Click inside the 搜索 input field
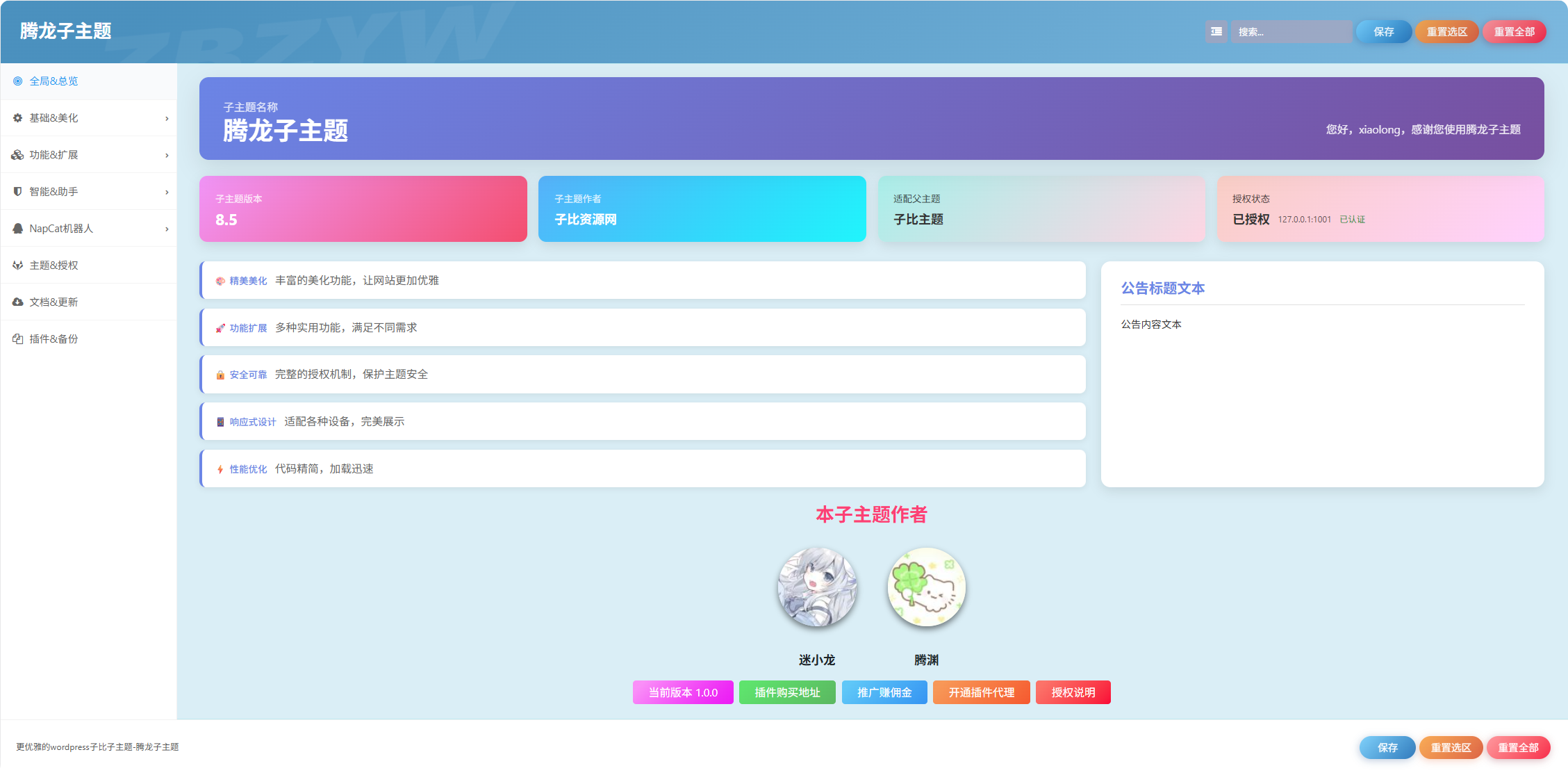Image resolution: width=1568 pixels, height=775 pixels. (1291, 32)
